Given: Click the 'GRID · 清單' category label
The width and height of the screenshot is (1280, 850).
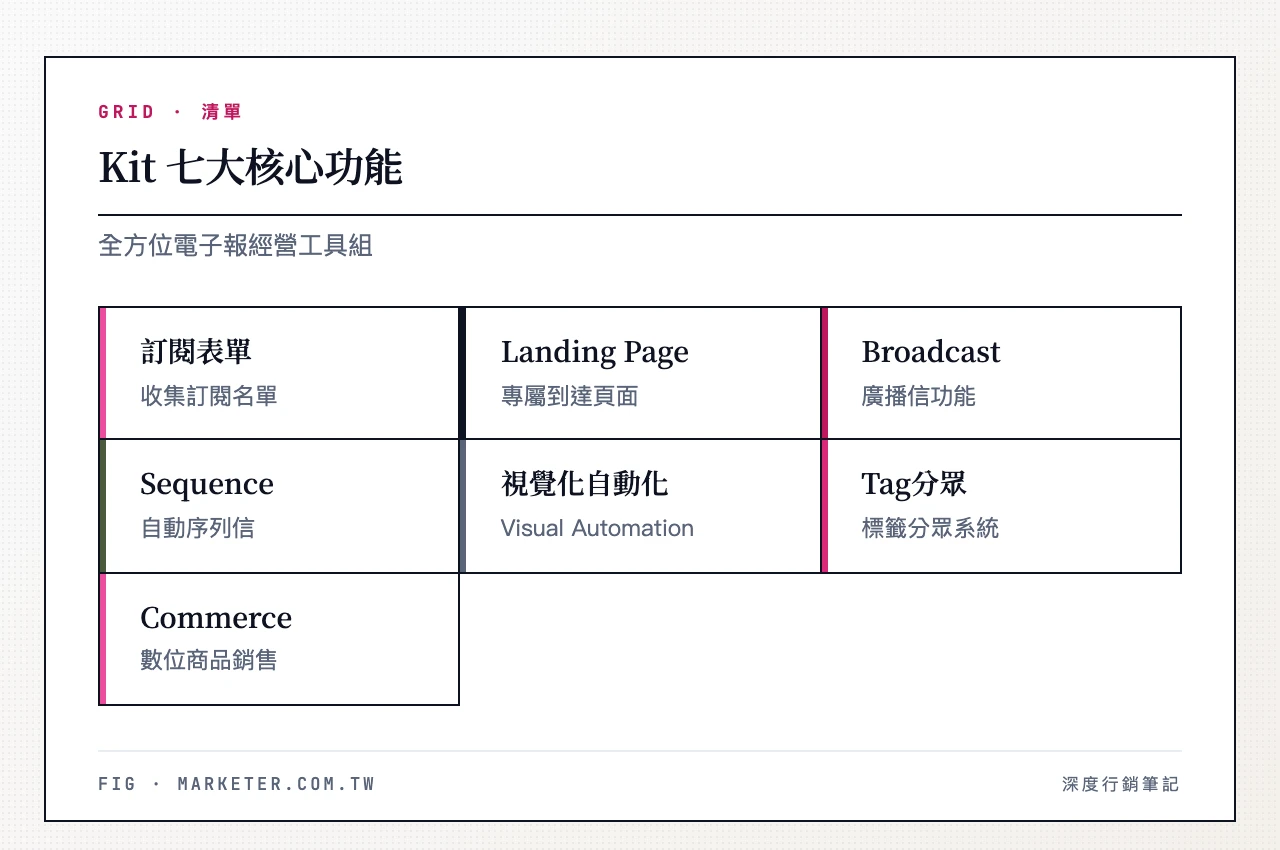Looking at the screenshot, I should pyautogui.click(x=170, y=112).
